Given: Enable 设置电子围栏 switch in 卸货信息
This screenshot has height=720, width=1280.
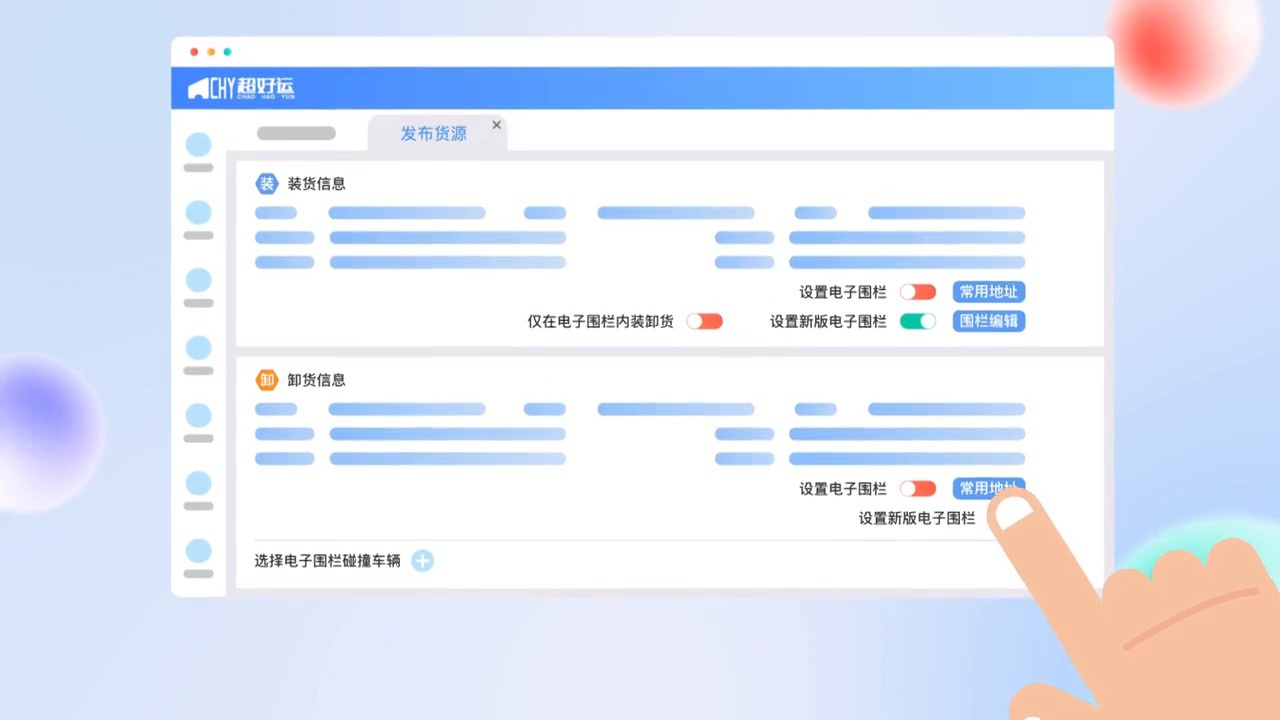Looking at the screenshot, I should click(x=917, y=489).
